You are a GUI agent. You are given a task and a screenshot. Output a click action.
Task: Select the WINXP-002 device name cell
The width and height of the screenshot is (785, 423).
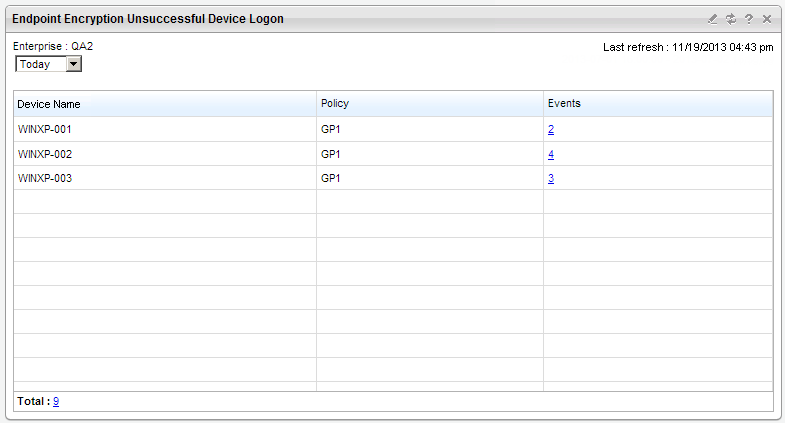tap(45, 154)
